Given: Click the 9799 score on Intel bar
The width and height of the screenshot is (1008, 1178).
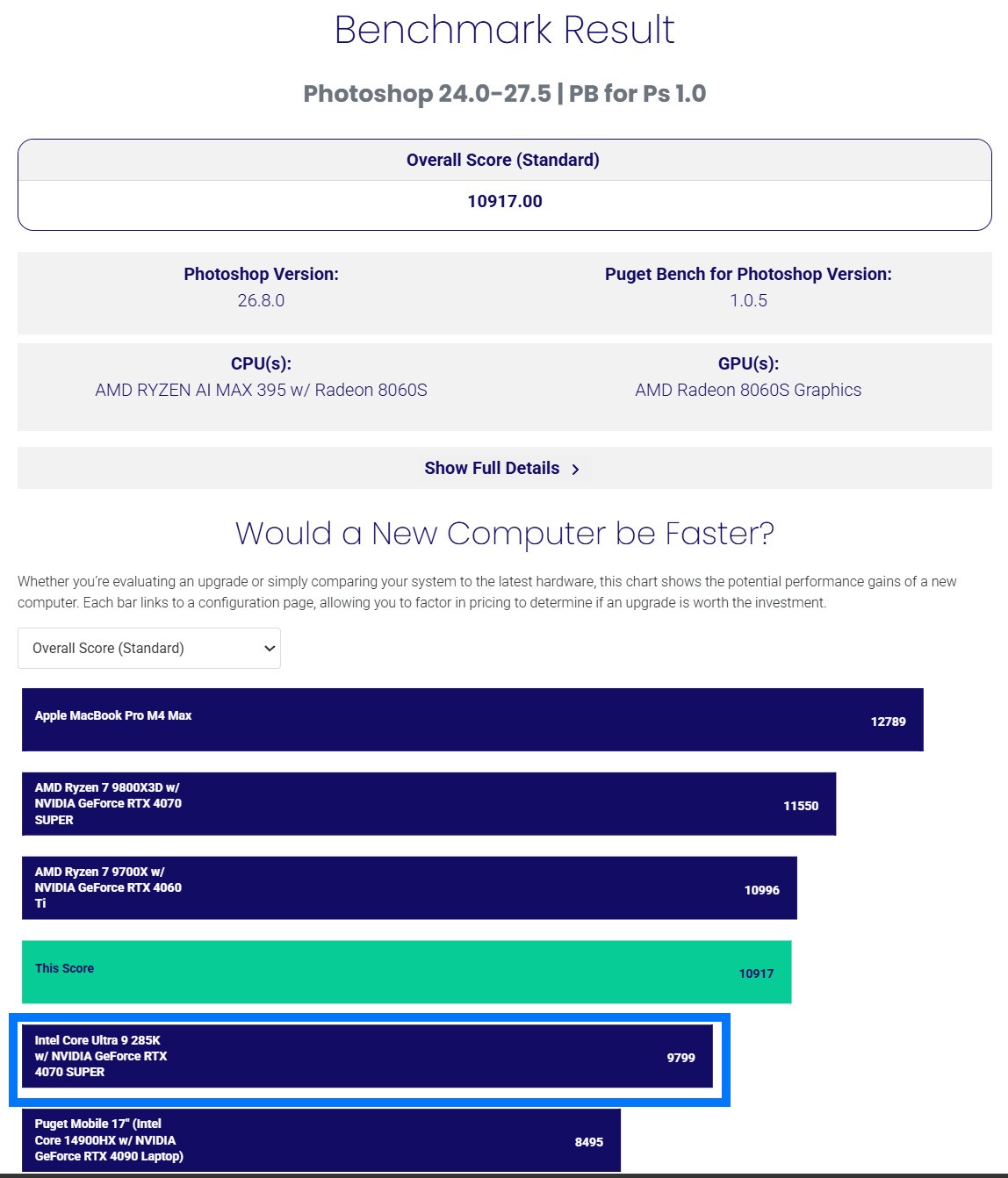Looking at the screenshot, I should click(x=680, y=1058).
